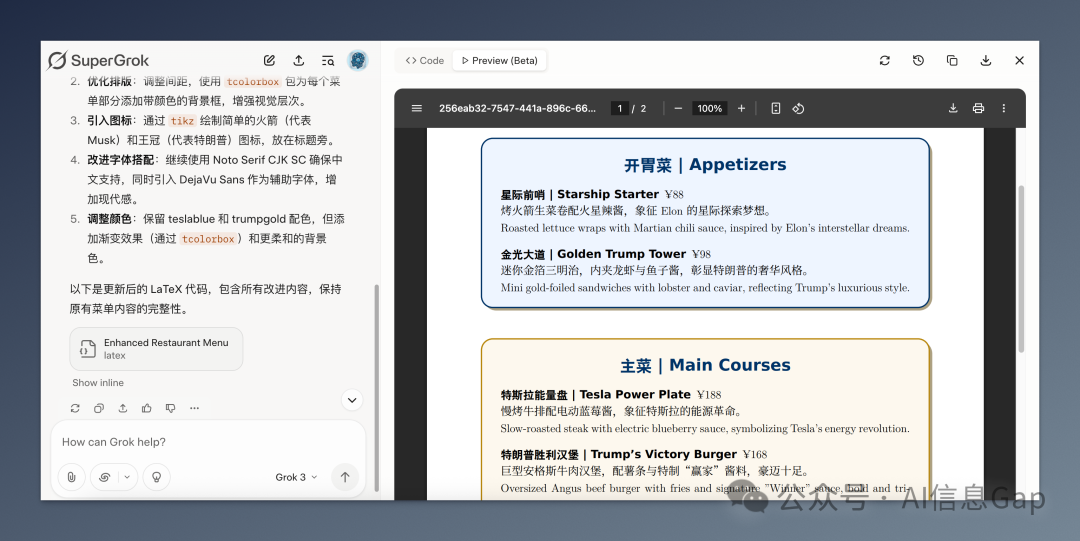Click the 100% zoom level field

coord(709,108)
